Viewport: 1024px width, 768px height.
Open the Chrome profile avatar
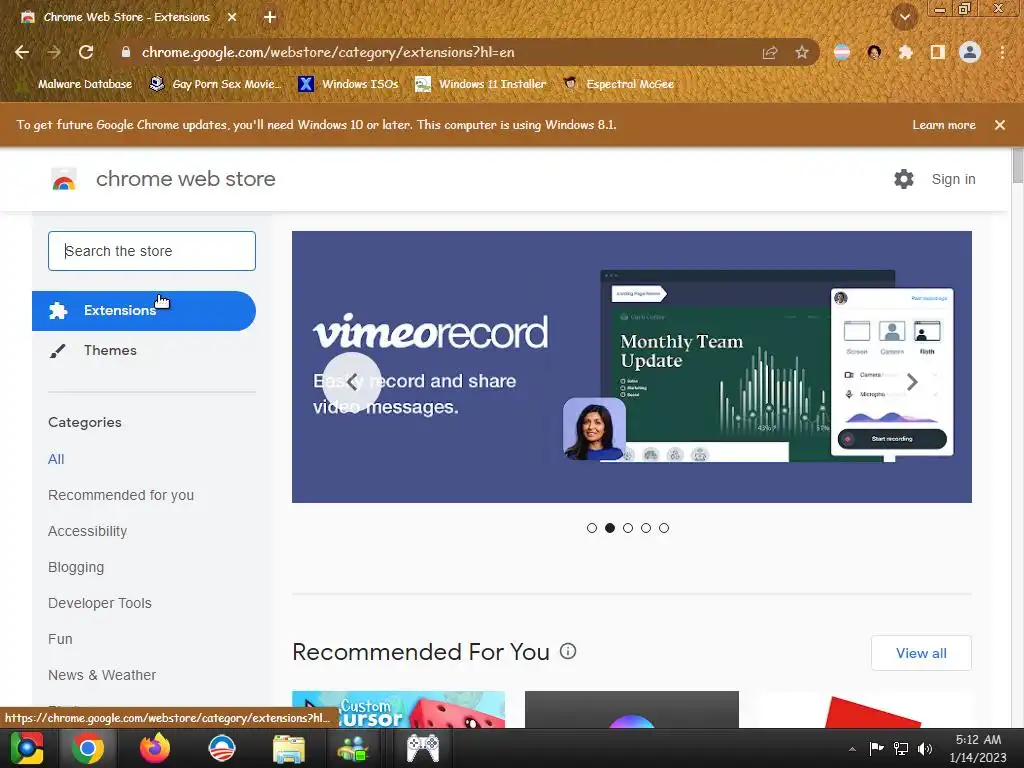click(970, 52)
